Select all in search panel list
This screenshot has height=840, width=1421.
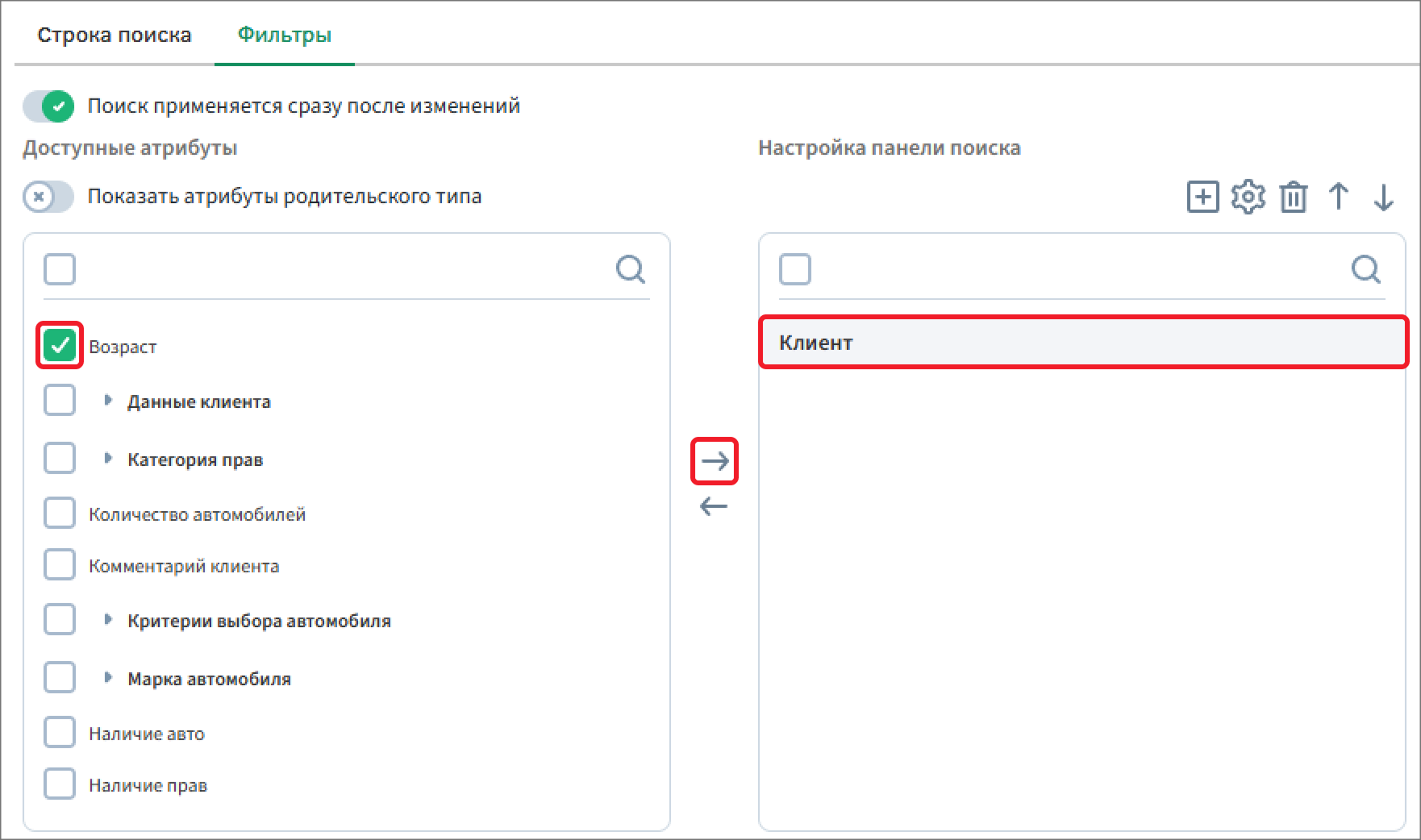coord(794,269)
